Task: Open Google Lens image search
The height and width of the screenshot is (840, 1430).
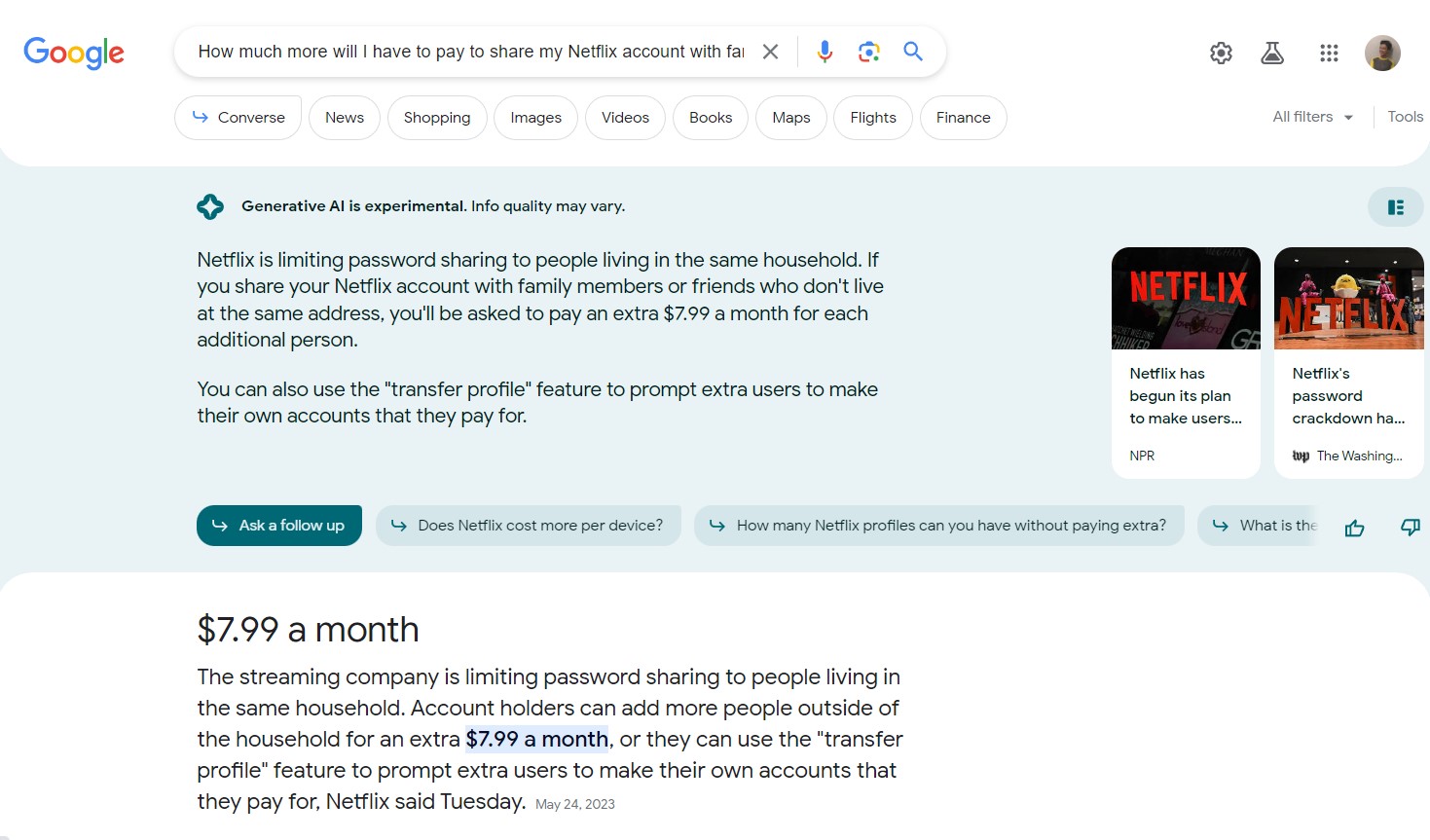Action: 868,52
